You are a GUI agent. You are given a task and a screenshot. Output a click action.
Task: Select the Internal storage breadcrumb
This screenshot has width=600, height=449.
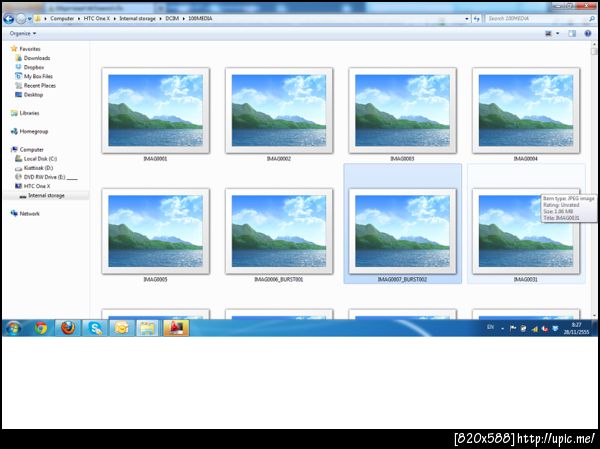(x=137, y=18)
